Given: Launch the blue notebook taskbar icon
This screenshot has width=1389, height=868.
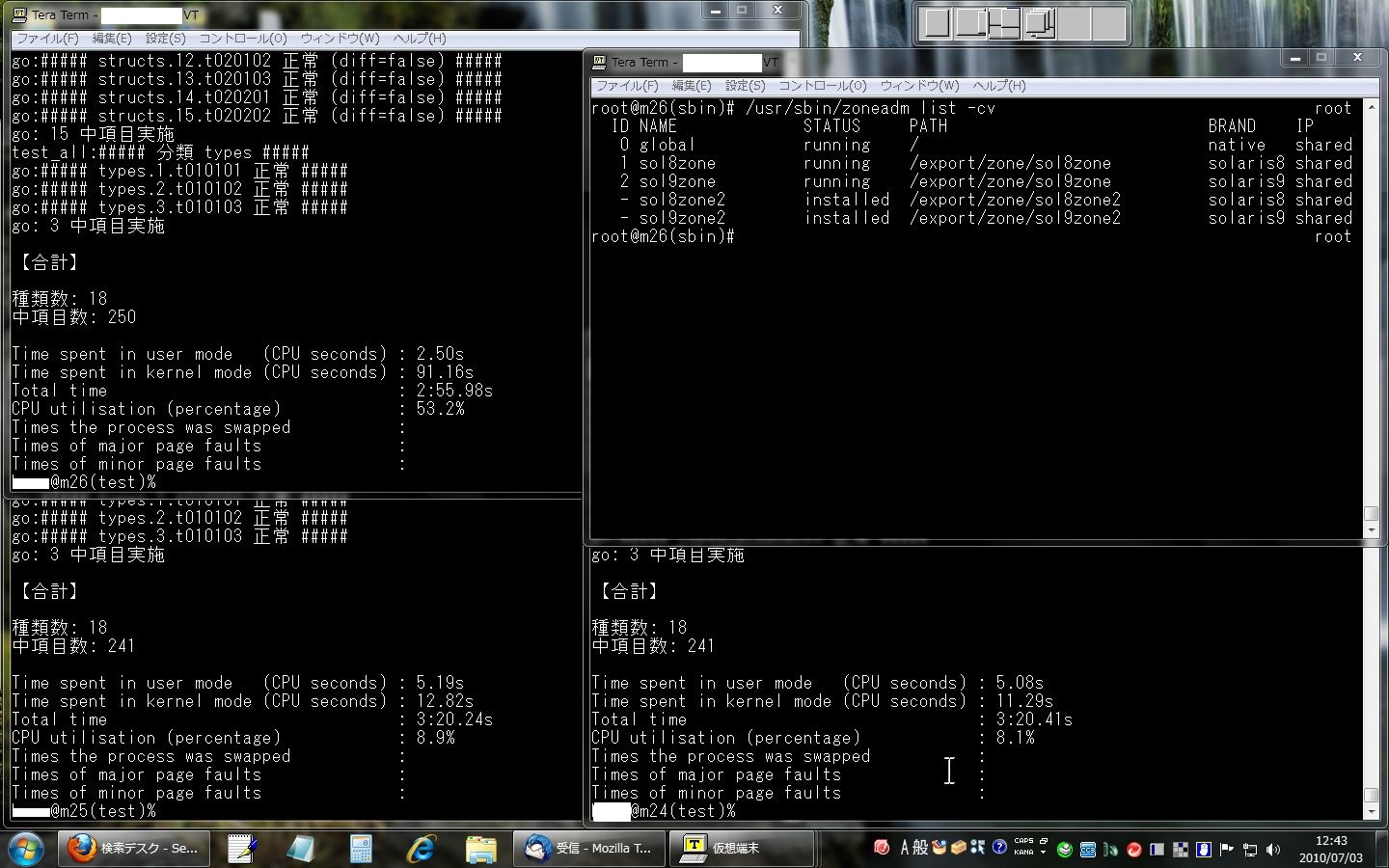Looking at the screenshot, I should pos(301,849).
